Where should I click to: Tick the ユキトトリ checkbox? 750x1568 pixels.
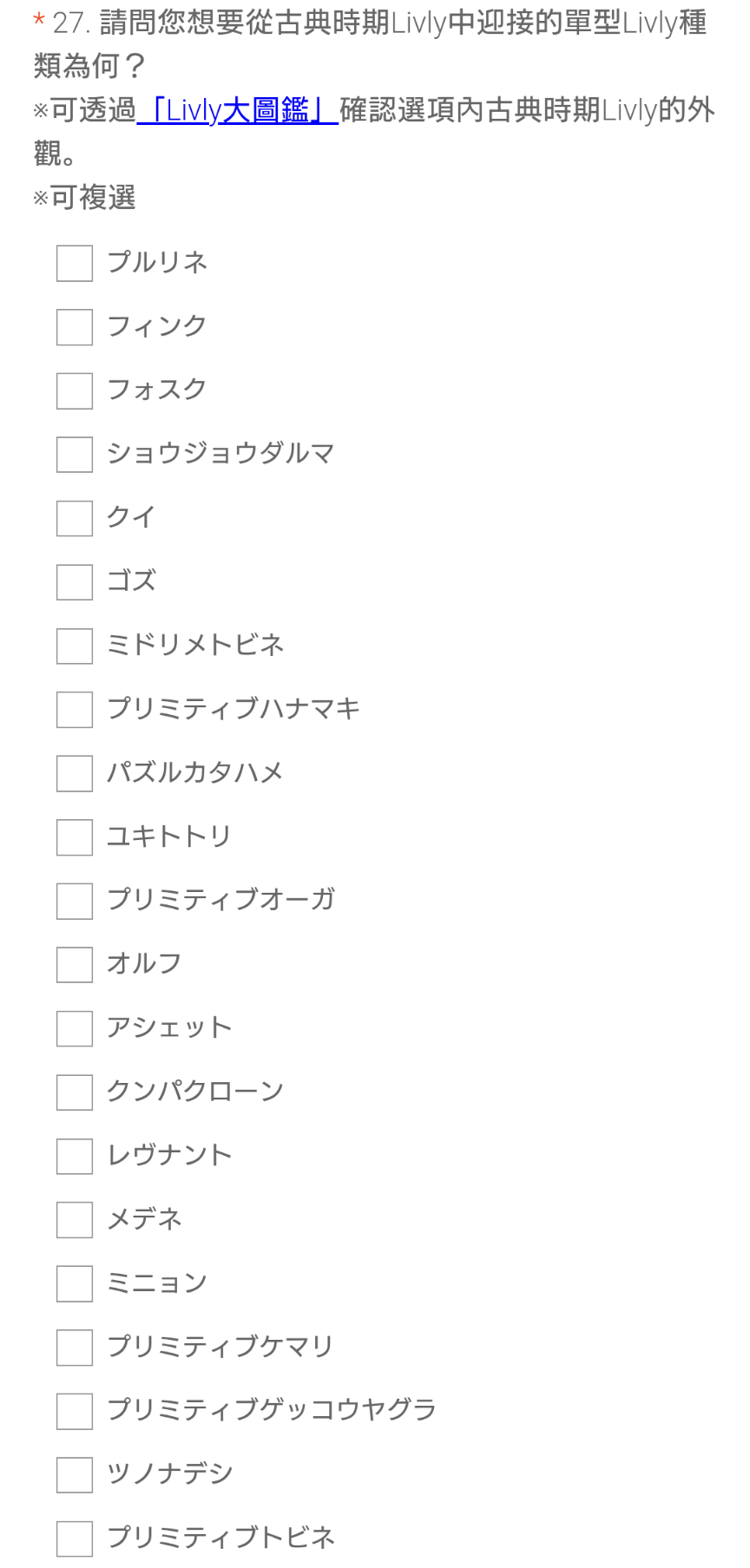[x=75, y=837]
